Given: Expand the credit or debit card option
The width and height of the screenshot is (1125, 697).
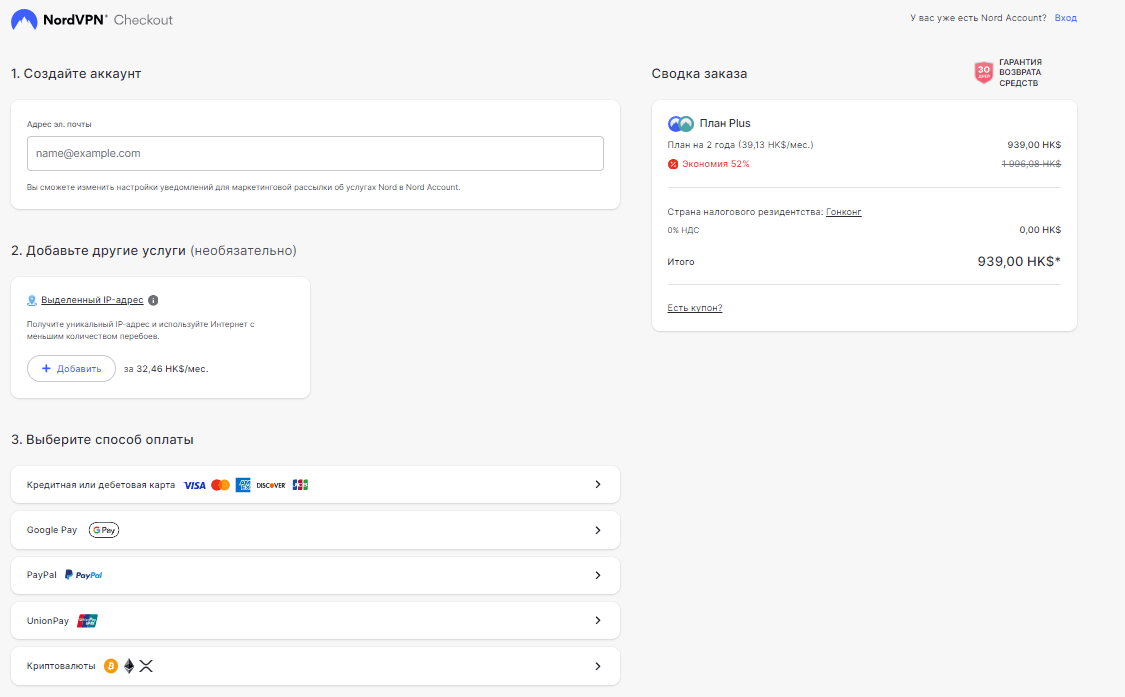Looking at the screenshot, I should [598, 485].
